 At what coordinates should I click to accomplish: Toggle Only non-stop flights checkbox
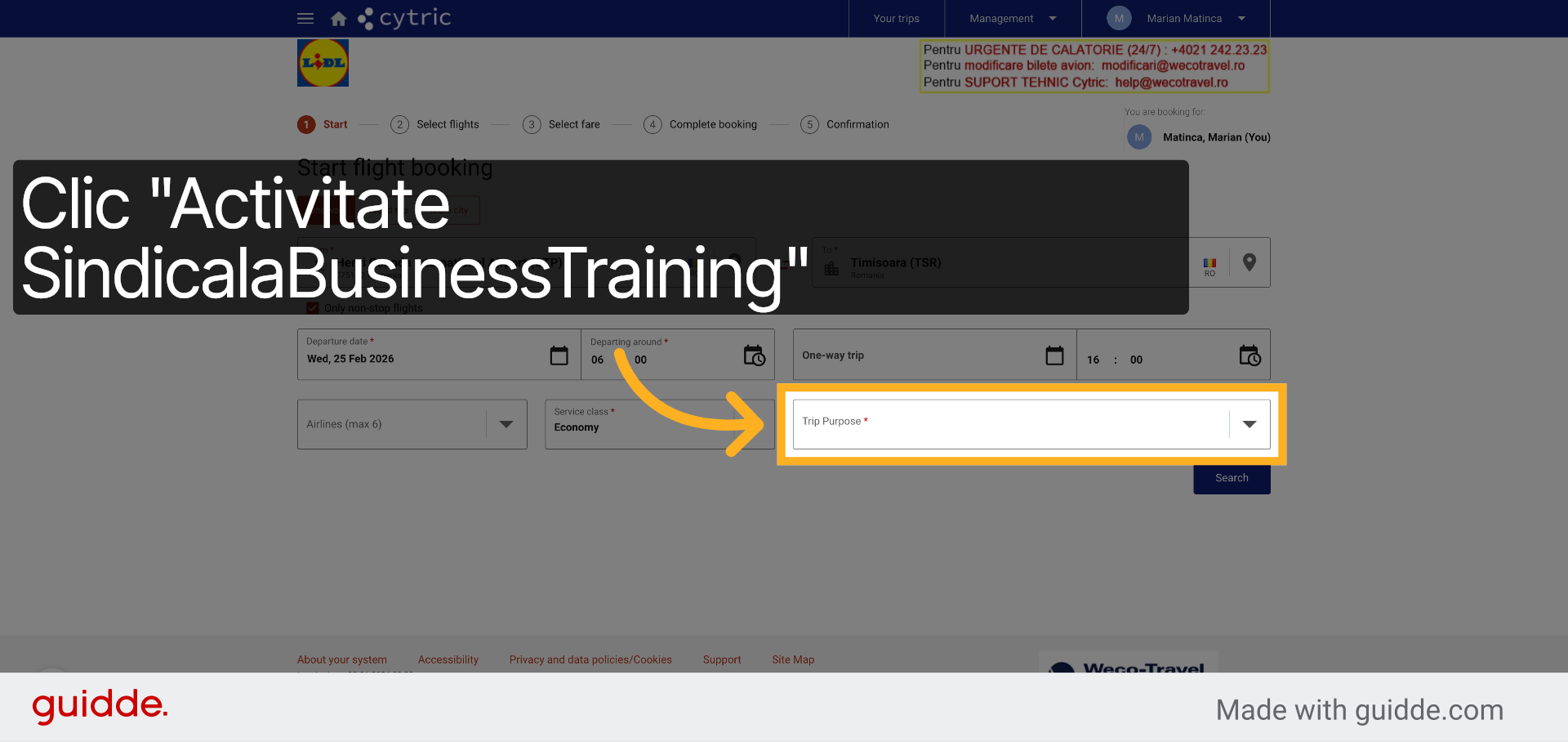click(x=313, y=308)
